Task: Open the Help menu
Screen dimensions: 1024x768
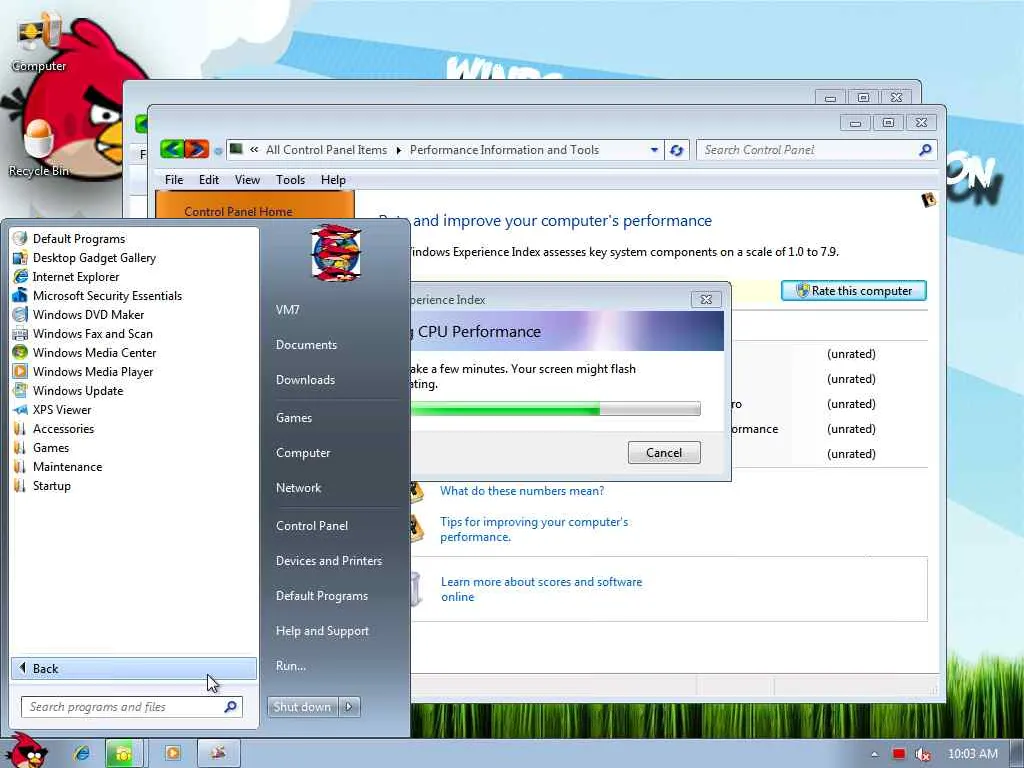Action: [x=333, y=180]
